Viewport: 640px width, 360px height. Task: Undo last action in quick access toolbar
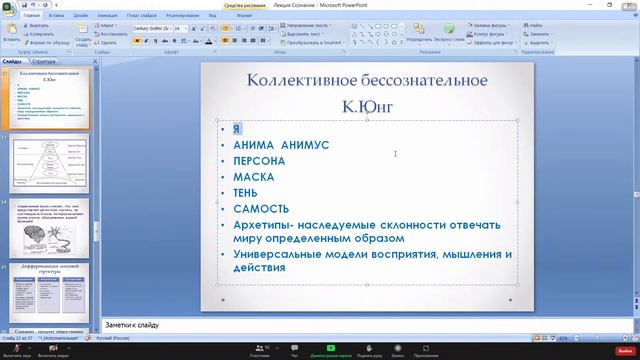pos(33,5)
